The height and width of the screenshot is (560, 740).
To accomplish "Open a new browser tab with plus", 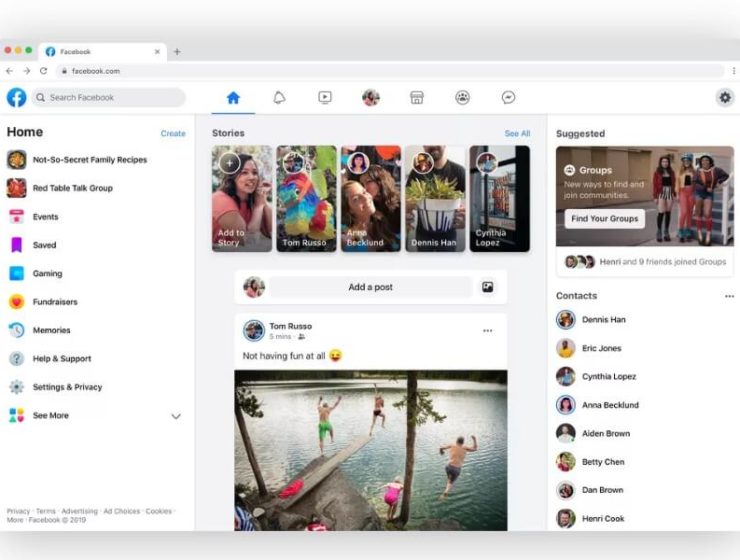I will coord(177,51).
